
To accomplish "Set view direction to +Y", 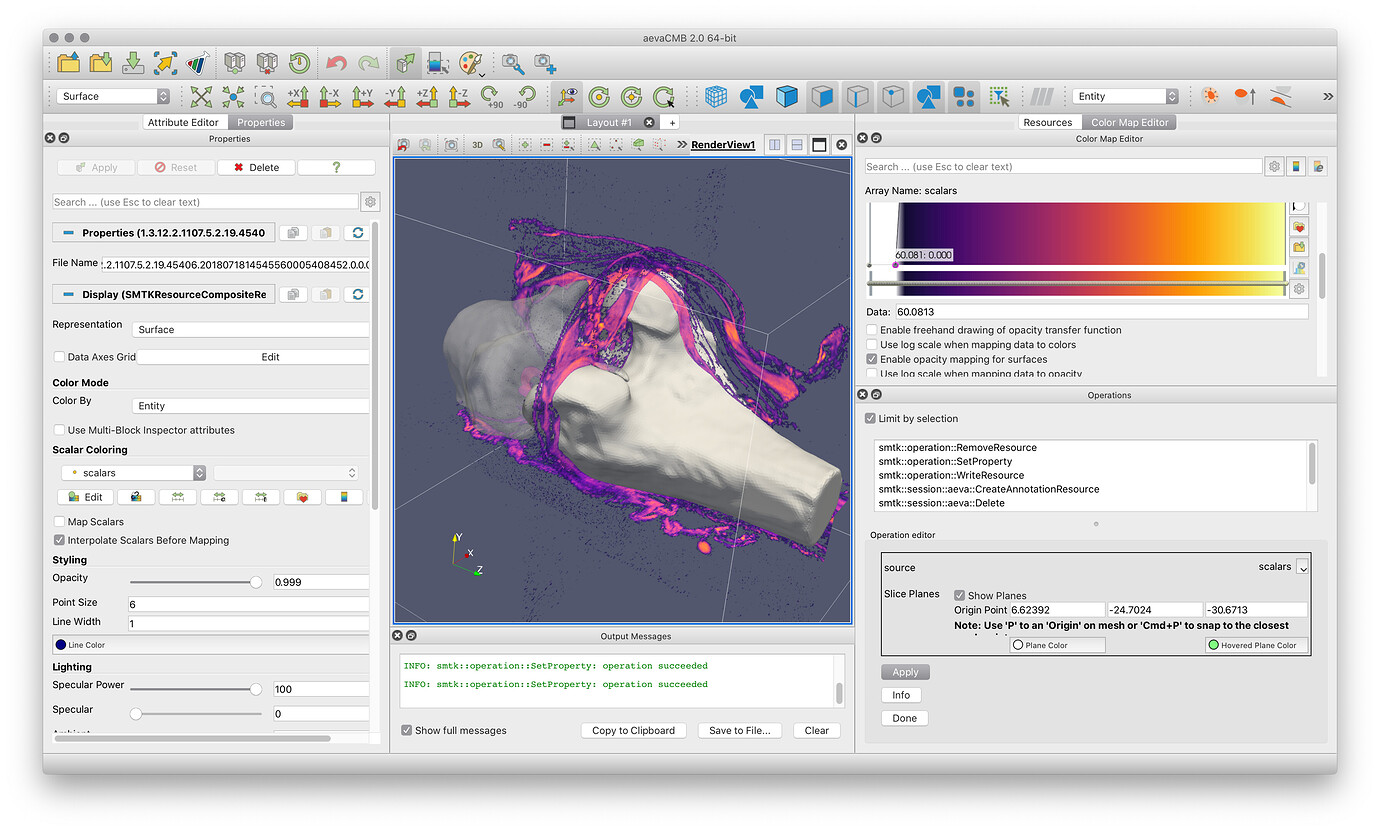I will (x=362, y=96).
